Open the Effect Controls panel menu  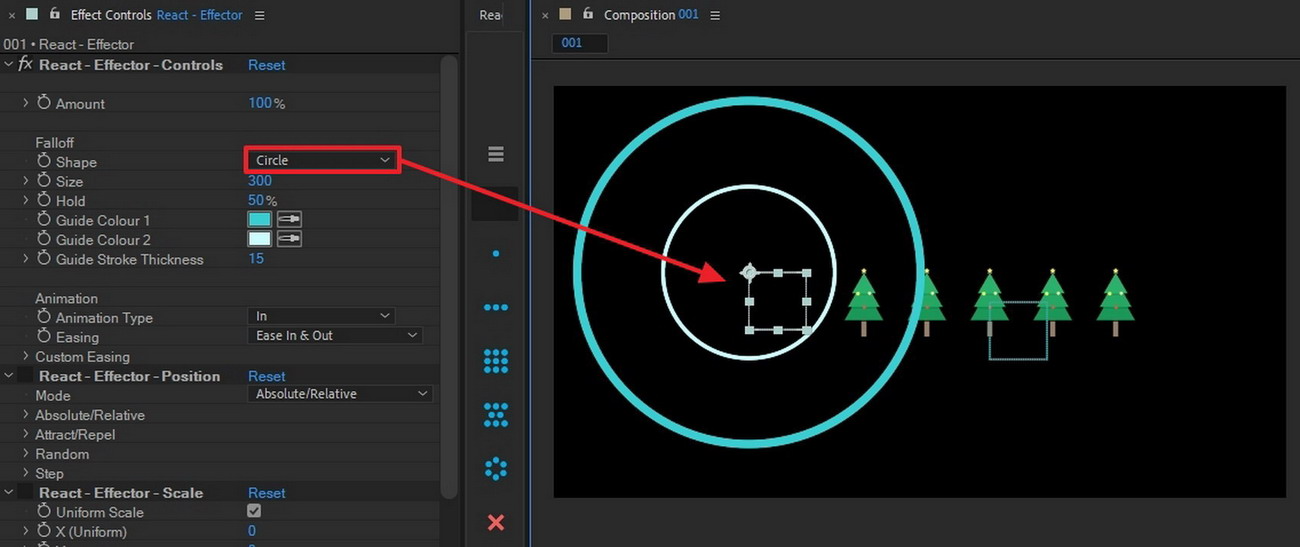click(260, 15)
